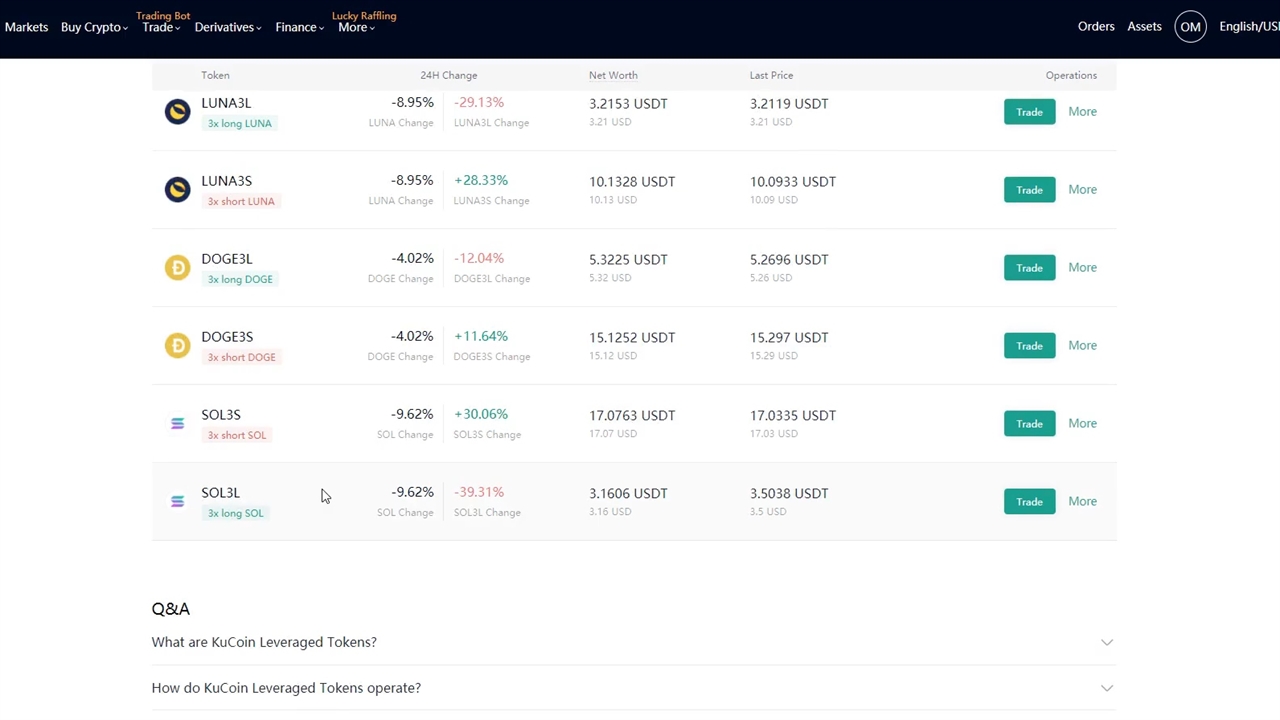Click More link for LUNA3L
Screen dimensions: 1280x720
(1082, 112)
